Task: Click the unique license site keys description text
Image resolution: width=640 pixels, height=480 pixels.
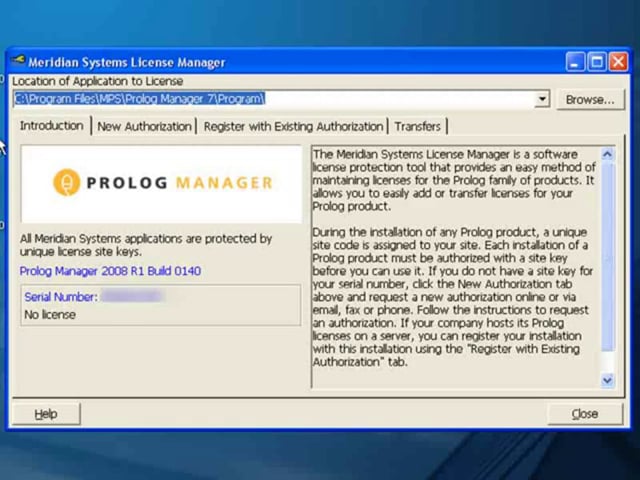Action: pyautogui.click(x=146, y=245)
